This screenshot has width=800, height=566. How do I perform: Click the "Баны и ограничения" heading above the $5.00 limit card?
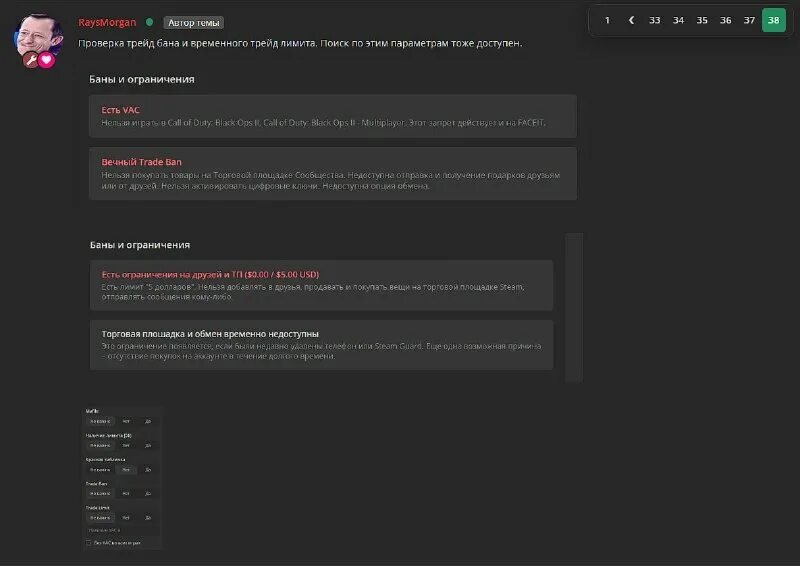tap(140, 245)
